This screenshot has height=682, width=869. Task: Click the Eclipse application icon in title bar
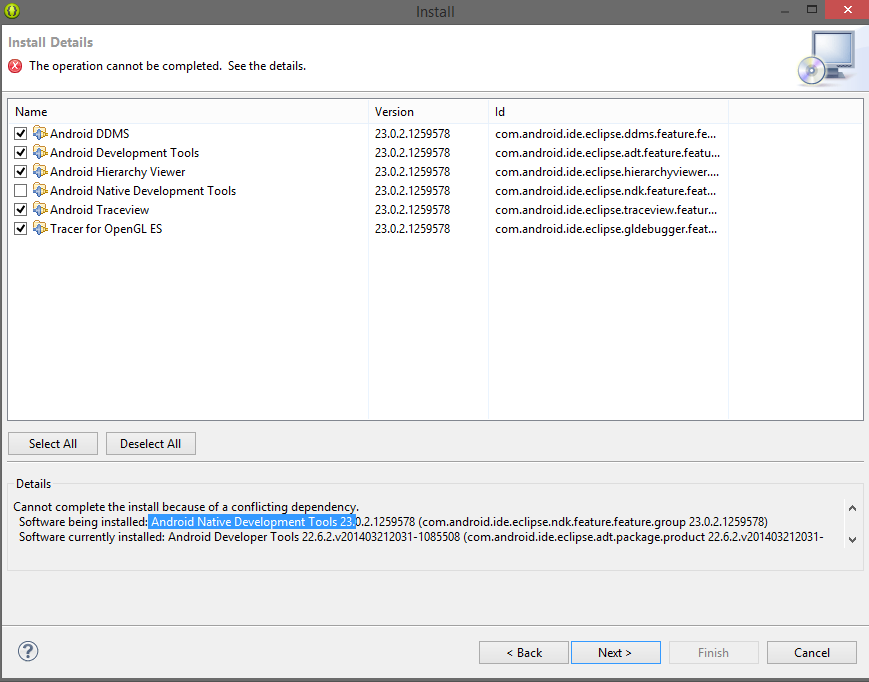click(x=12, y=11)
